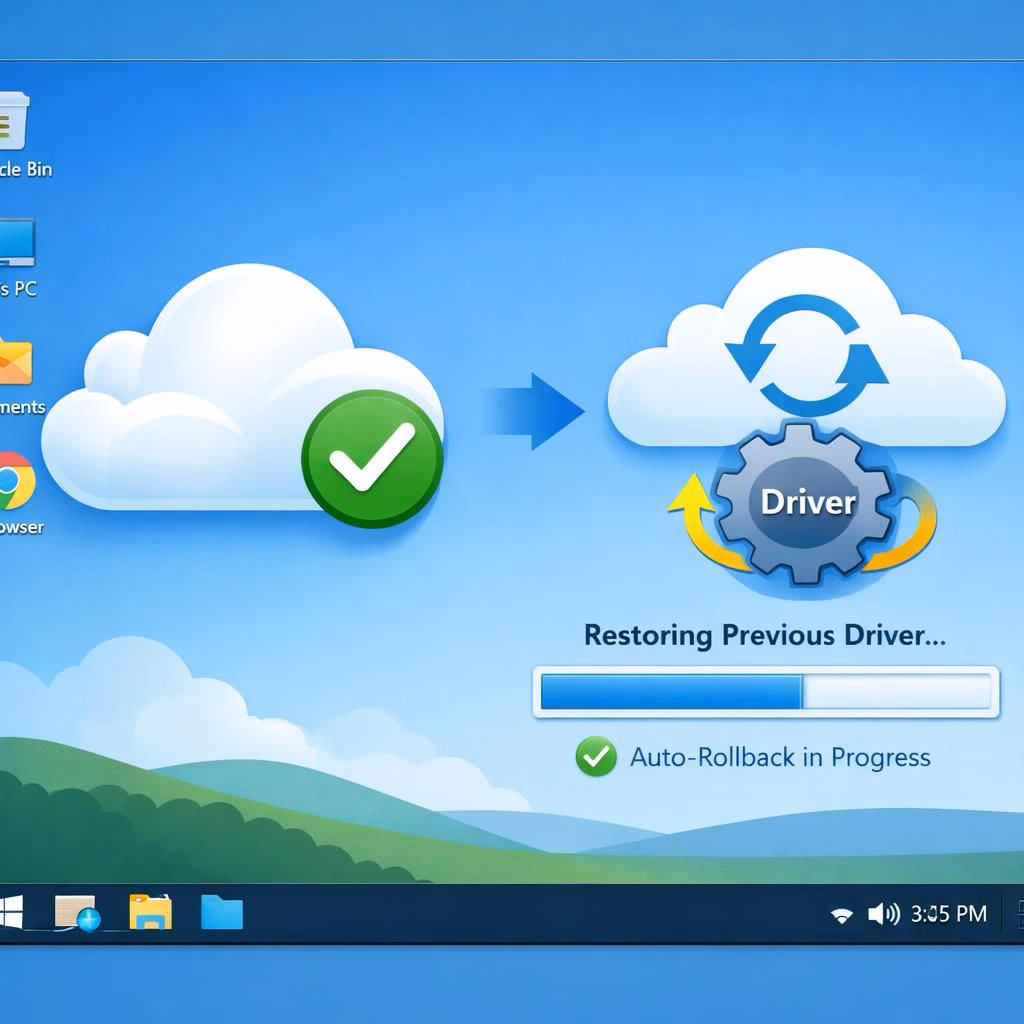Click the Restoring Previous Driver... label
Viewport: 1024px width, 1024px height.
coord(765,635)
